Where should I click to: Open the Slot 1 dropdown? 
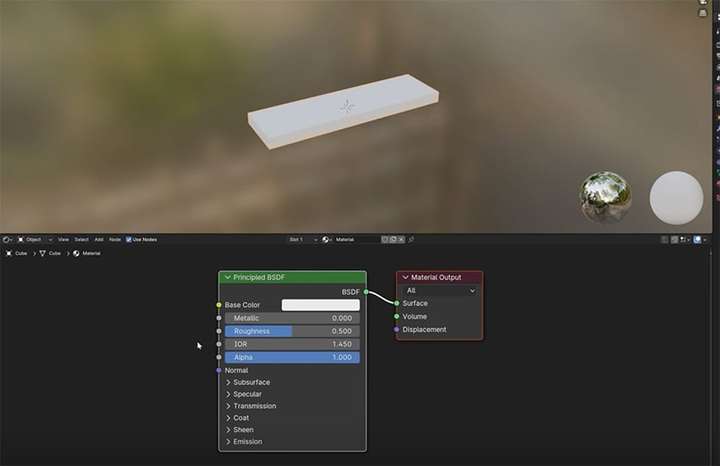[x=303, y=240]
